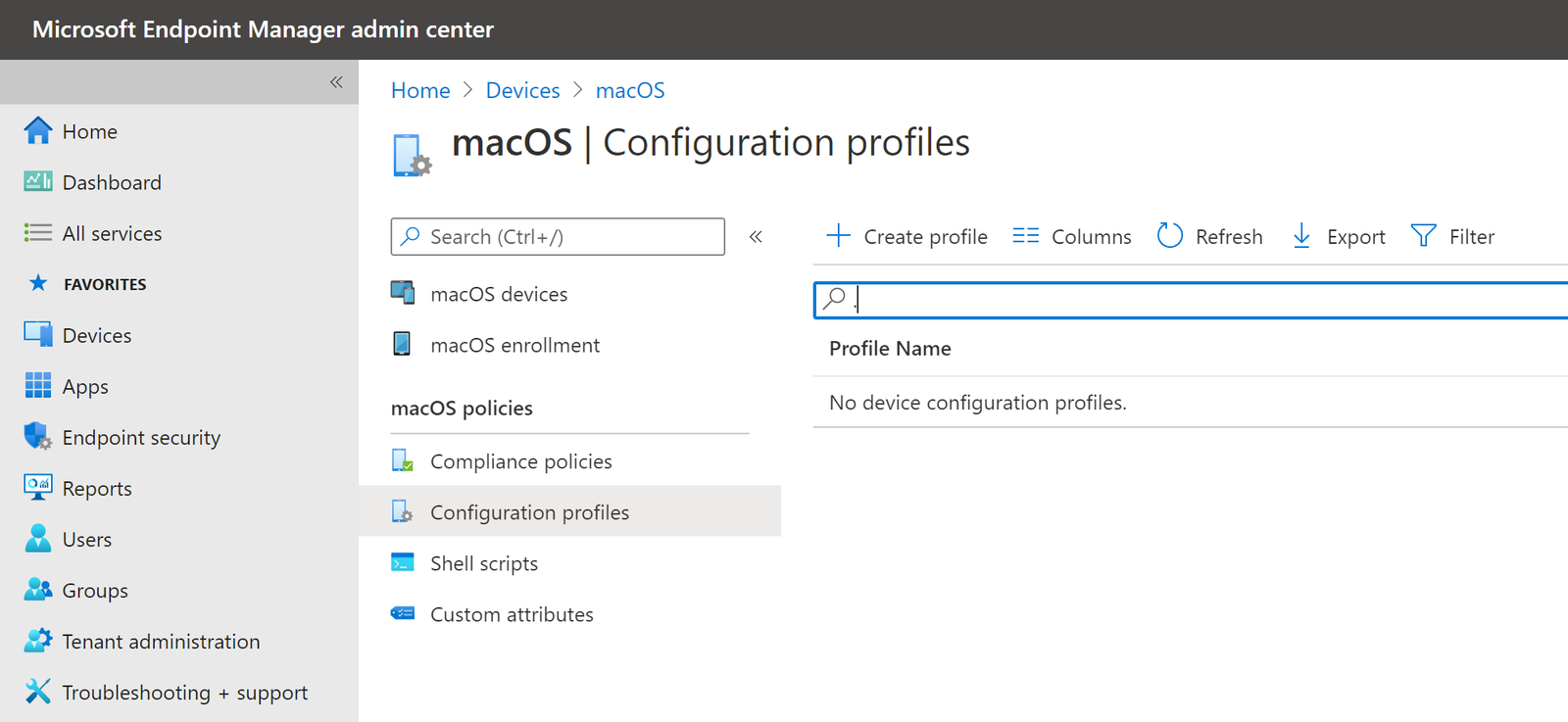Sort by Profile Name column header
The image size is (1568, 722).
pos(890,348)
